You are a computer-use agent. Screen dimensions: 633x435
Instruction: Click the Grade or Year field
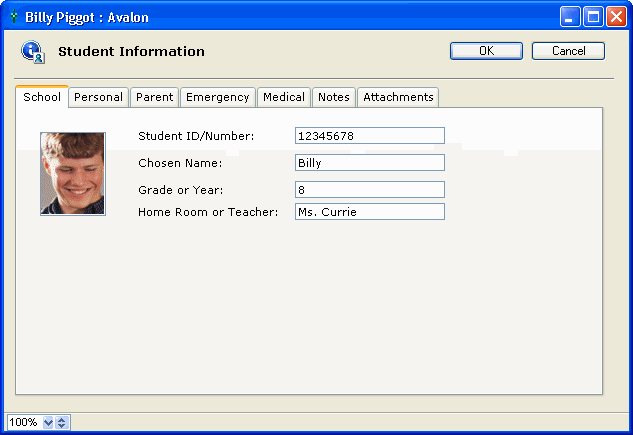coord(369,189)
